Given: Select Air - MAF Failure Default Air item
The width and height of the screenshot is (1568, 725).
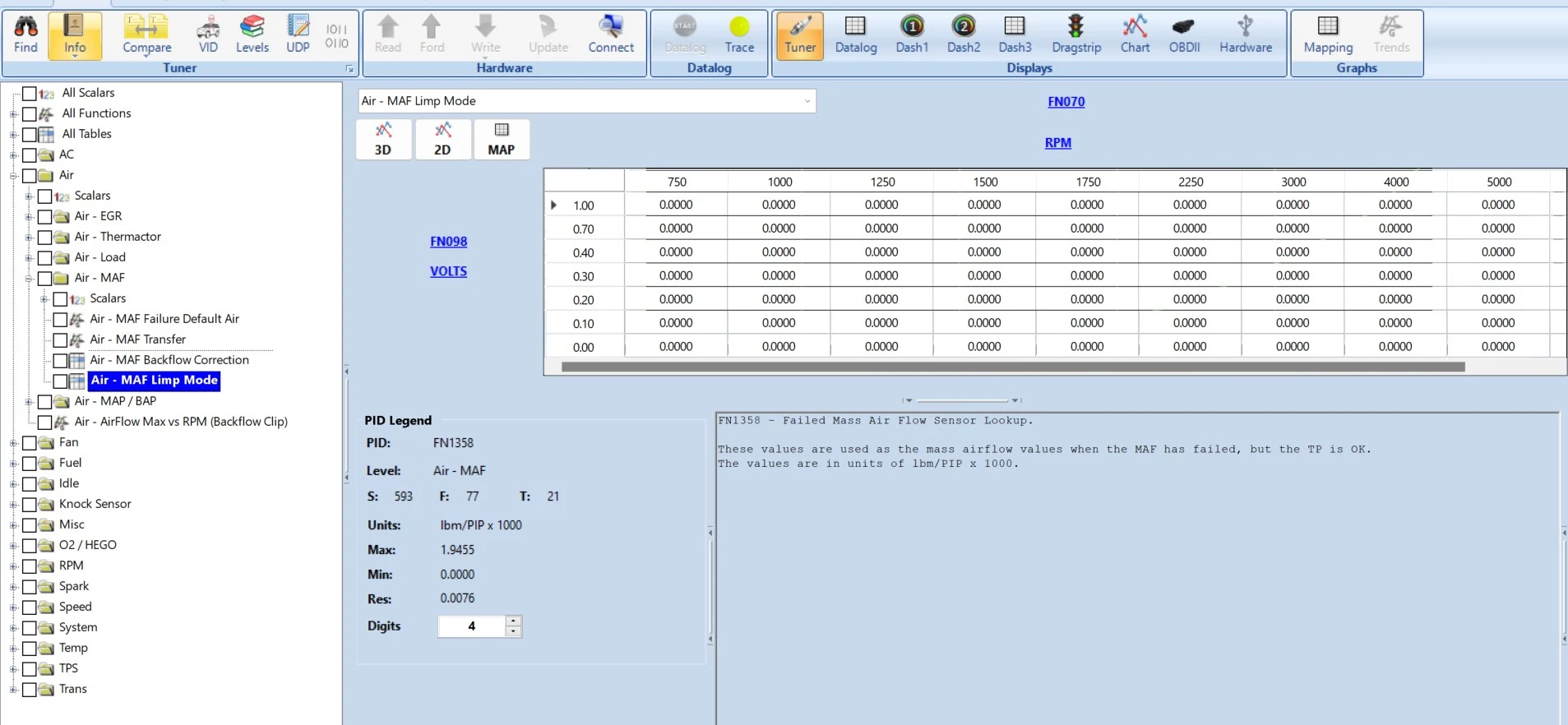Looking at the screenshot, I should pos(164,319).
